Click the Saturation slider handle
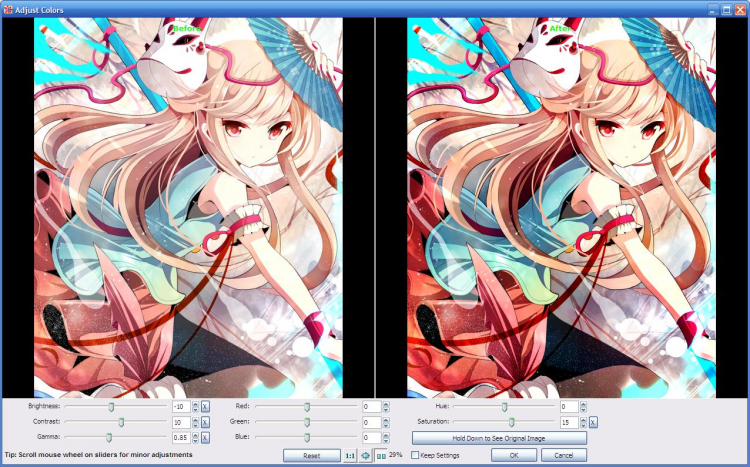The image size is (750, 467). coord(511,422)
